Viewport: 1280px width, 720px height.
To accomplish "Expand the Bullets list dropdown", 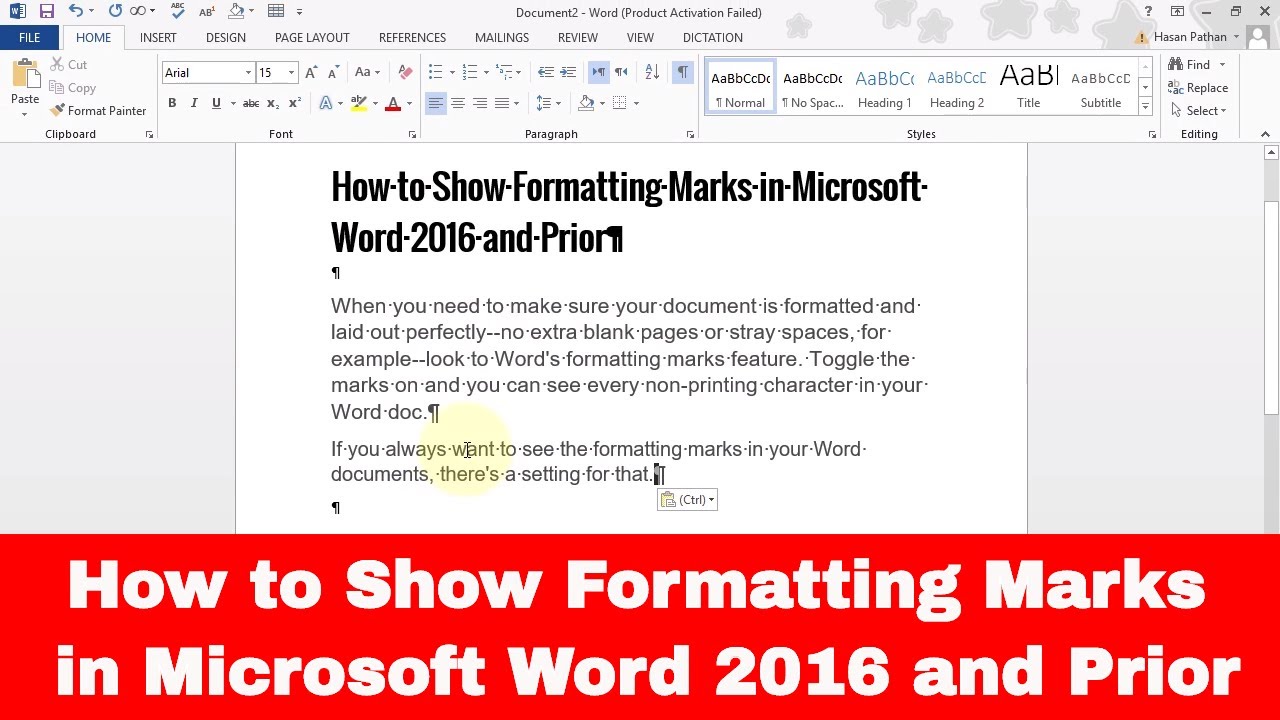I will [452, 73].
